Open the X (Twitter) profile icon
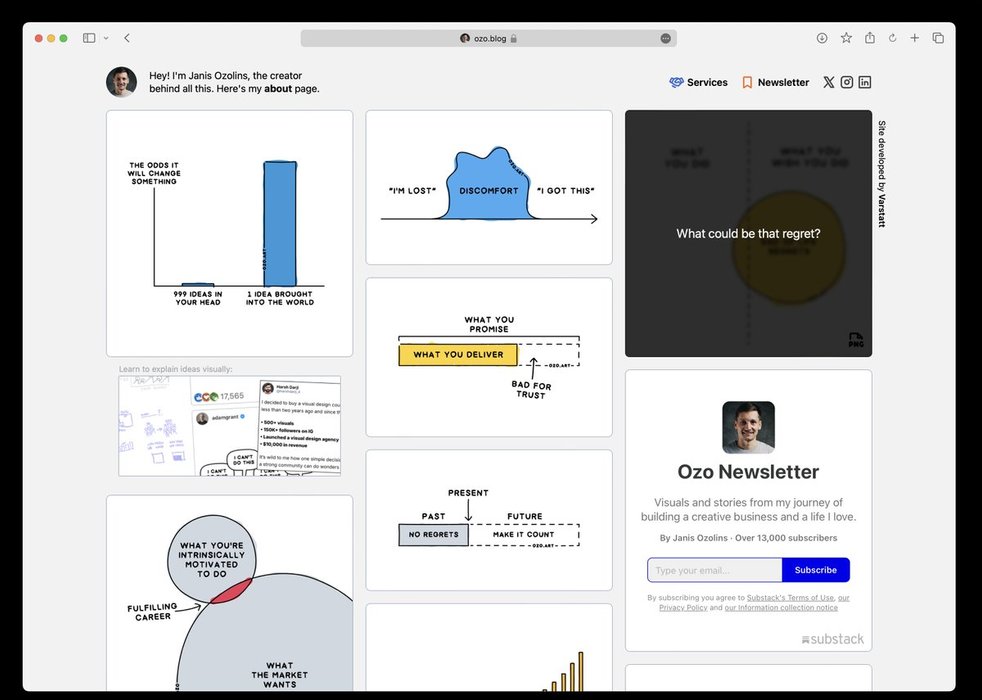Viewport: 982px width, 700px height. (829, 82)
